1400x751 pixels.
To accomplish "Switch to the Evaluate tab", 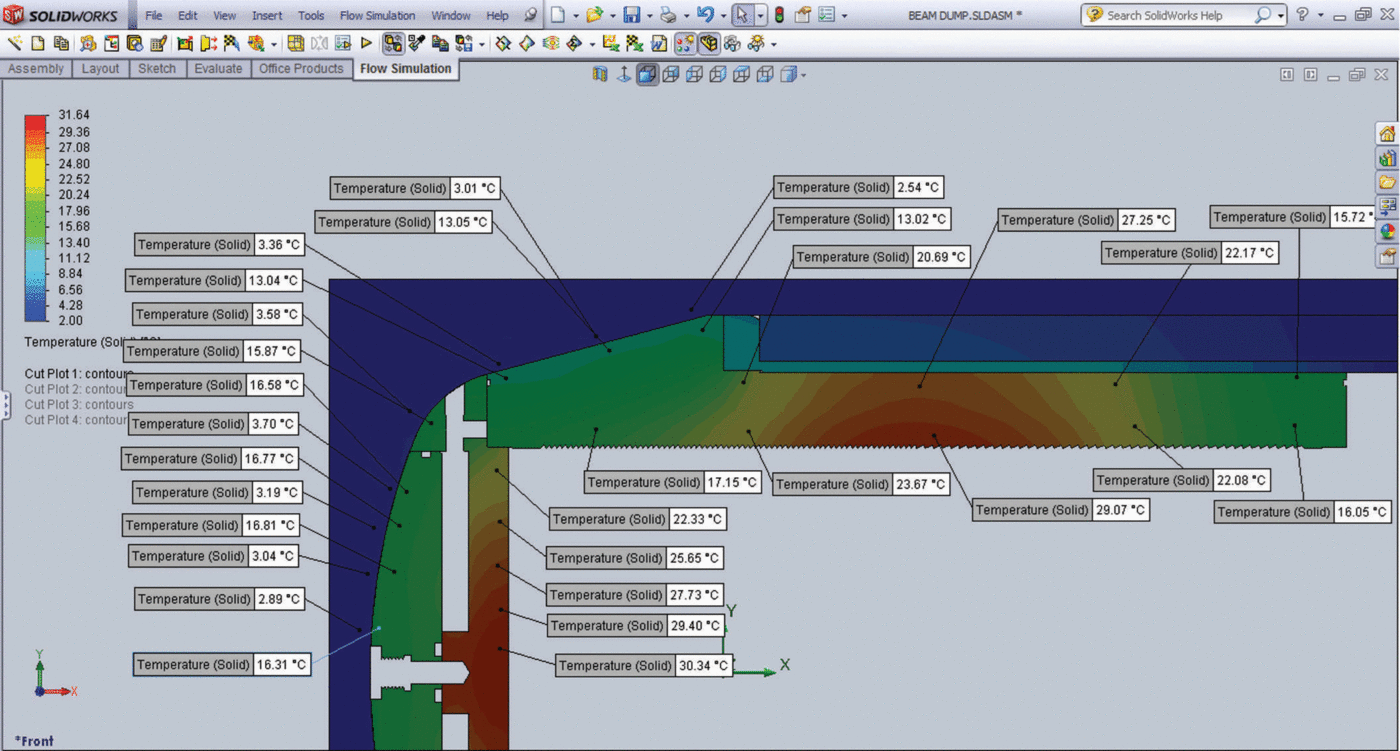I will (x=218, y=69).
